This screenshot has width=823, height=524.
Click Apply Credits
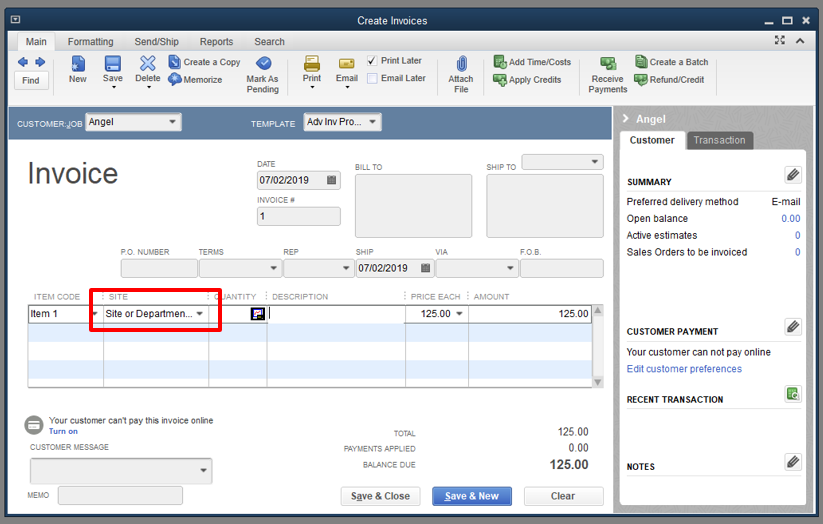527,80
